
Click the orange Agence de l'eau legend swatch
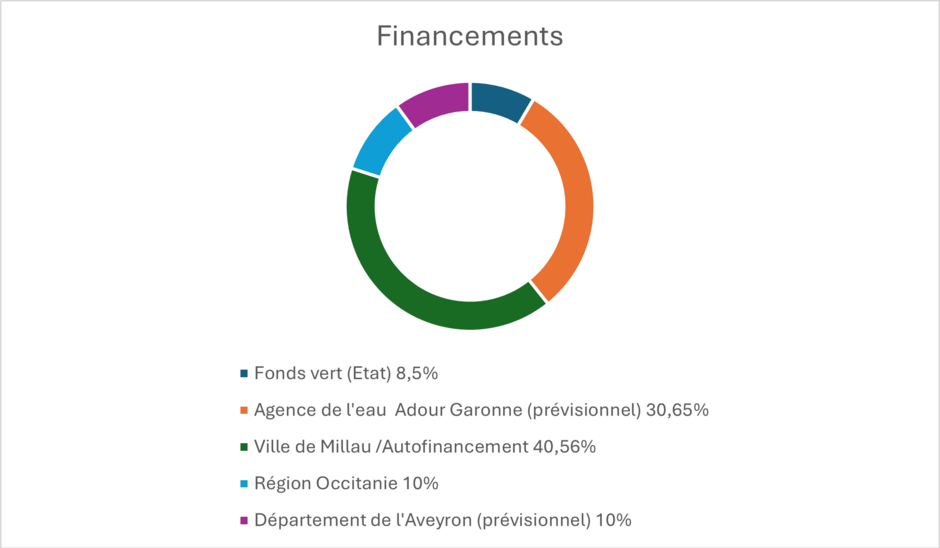pyautogui.click(x=243, y=410)
